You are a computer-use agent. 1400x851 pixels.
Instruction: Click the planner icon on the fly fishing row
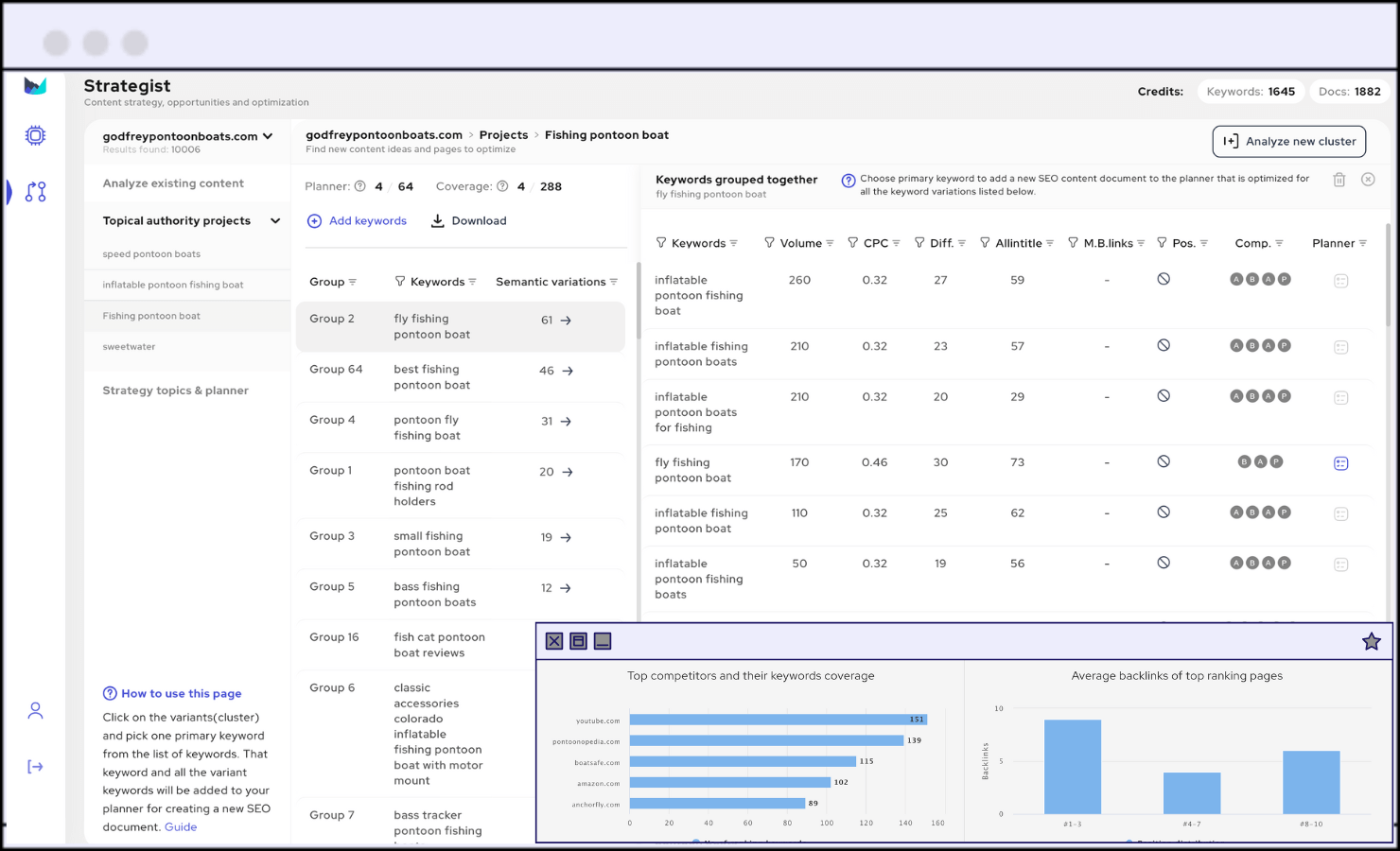[1341, 463]
